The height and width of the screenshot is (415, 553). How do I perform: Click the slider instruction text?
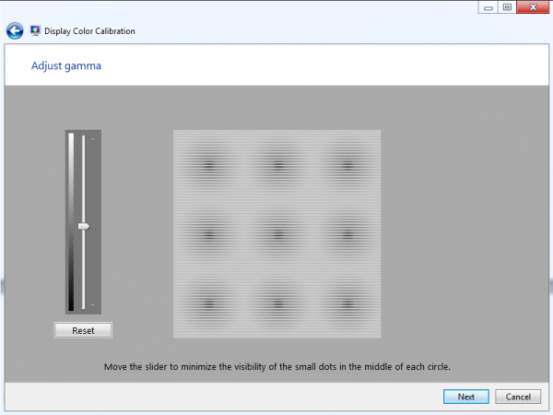click(x=277, y=367)
